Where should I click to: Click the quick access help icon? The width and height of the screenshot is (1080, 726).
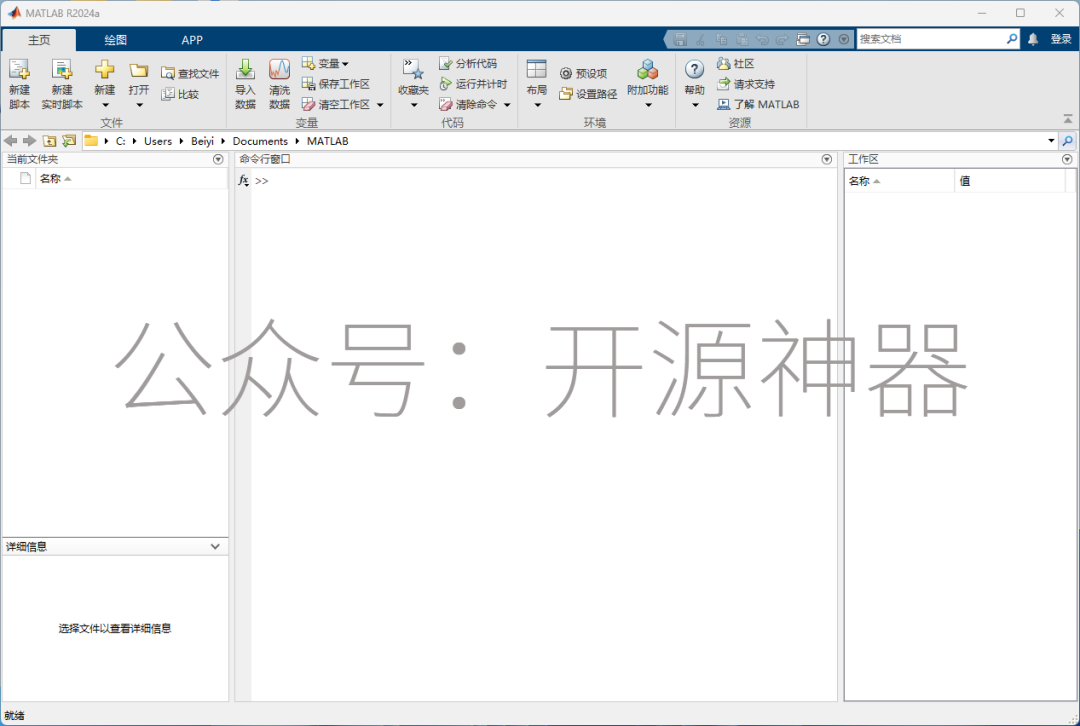[x=823, y=39]
